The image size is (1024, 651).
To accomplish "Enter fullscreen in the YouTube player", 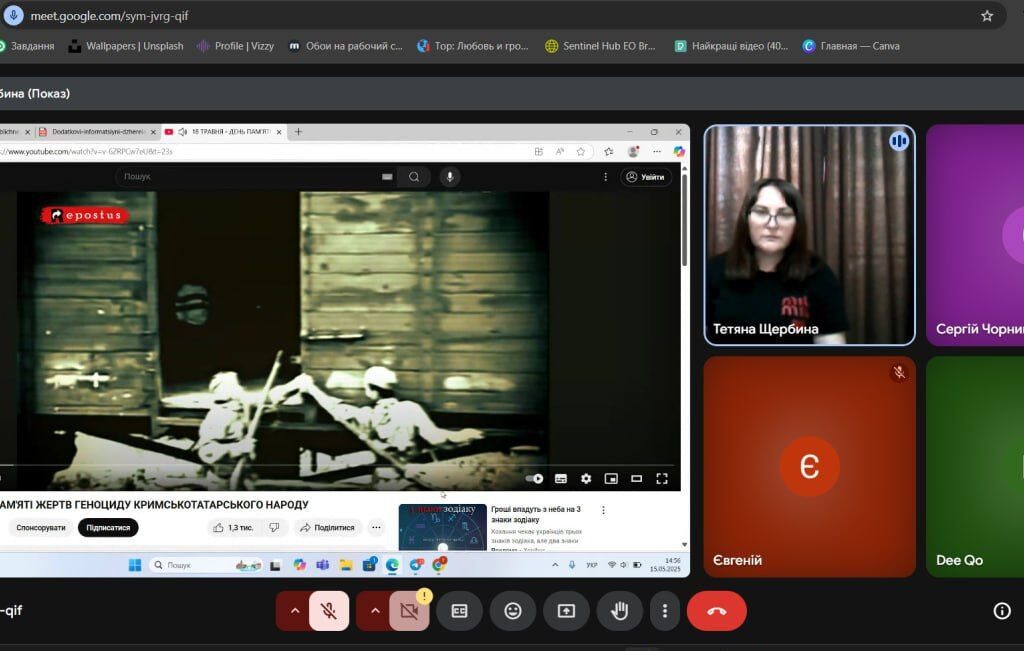I will pos(662,479).
